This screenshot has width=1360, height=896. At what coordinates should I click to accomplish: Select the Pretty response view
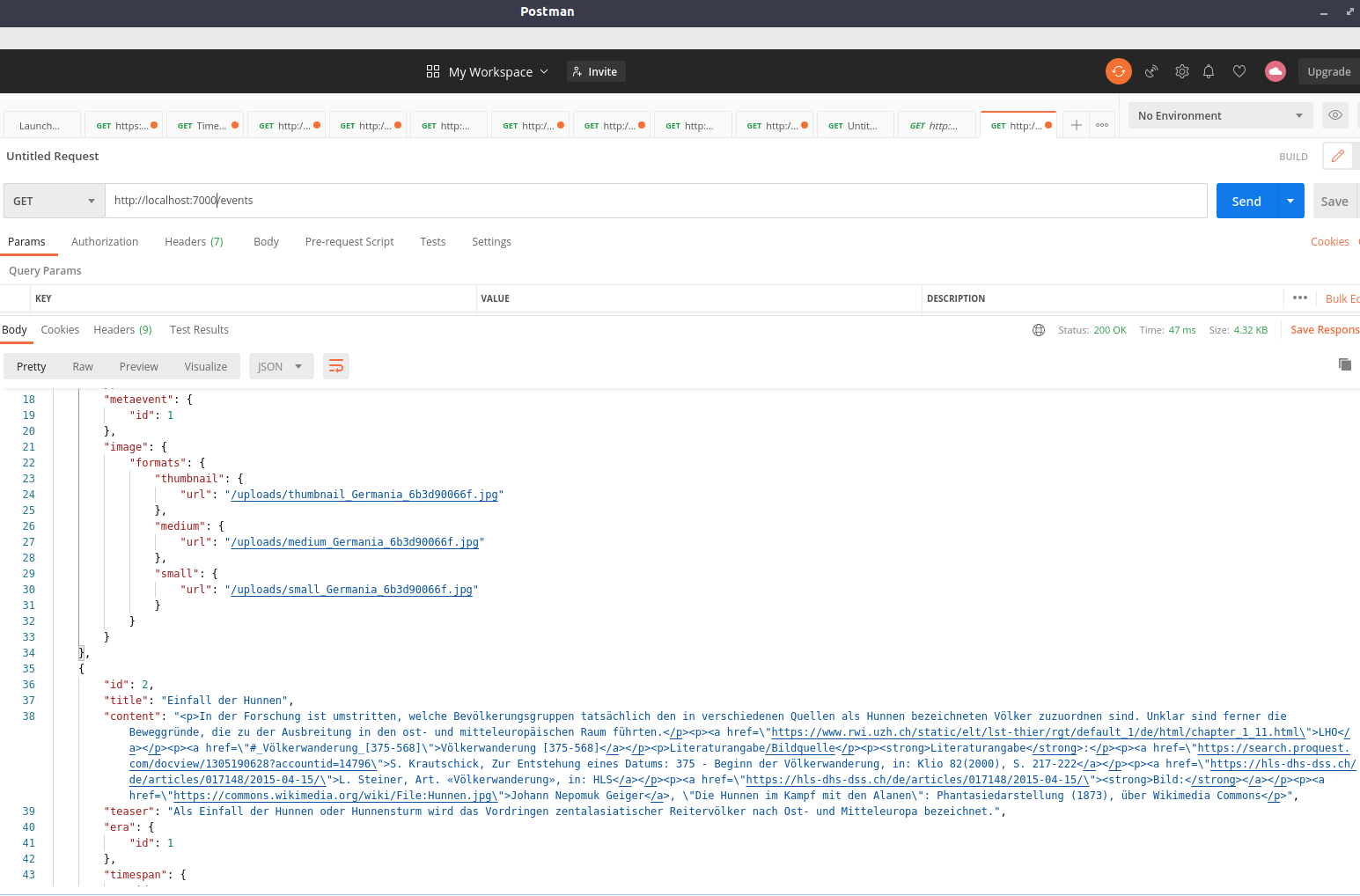(x=32, y=366)
